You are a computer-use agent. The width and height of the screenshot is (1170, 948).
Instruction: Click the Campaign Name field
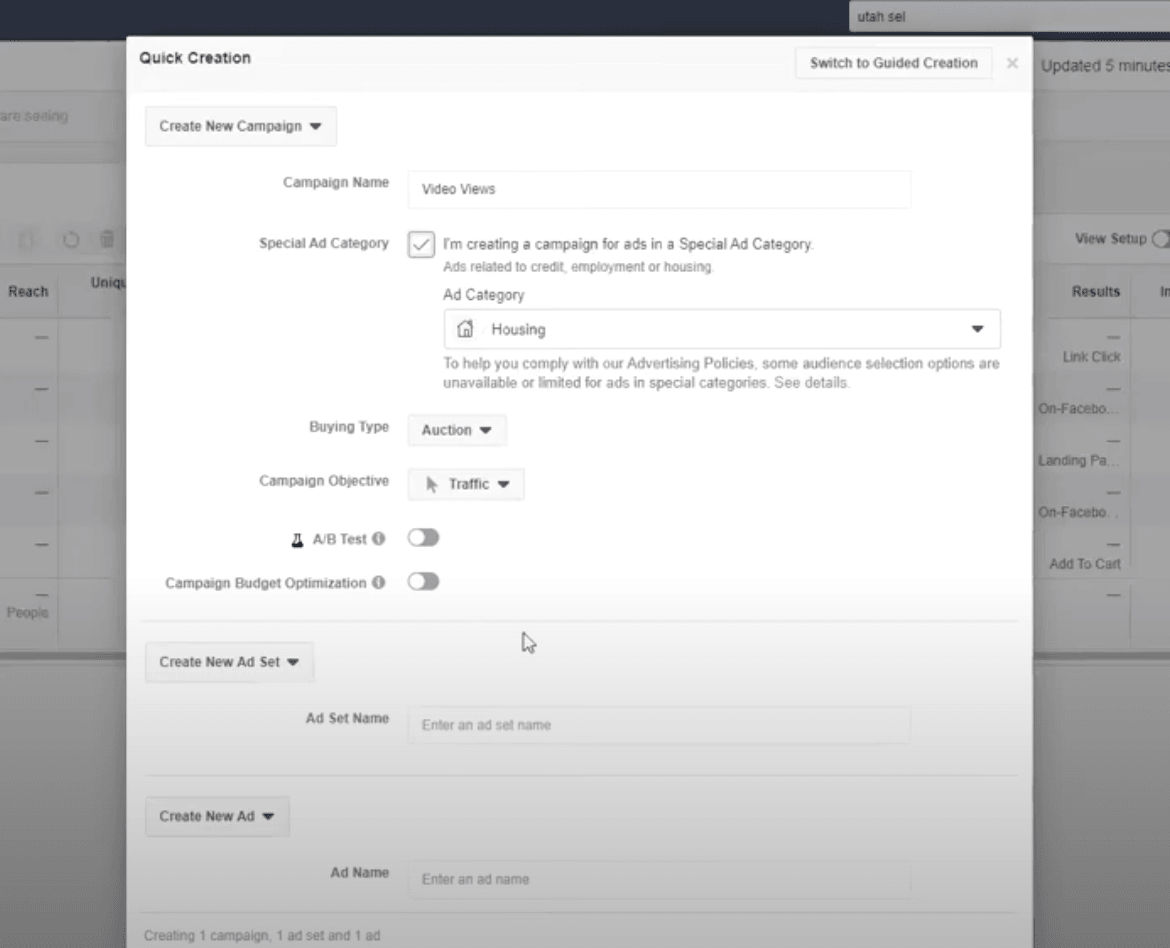(x=659, y=189)
